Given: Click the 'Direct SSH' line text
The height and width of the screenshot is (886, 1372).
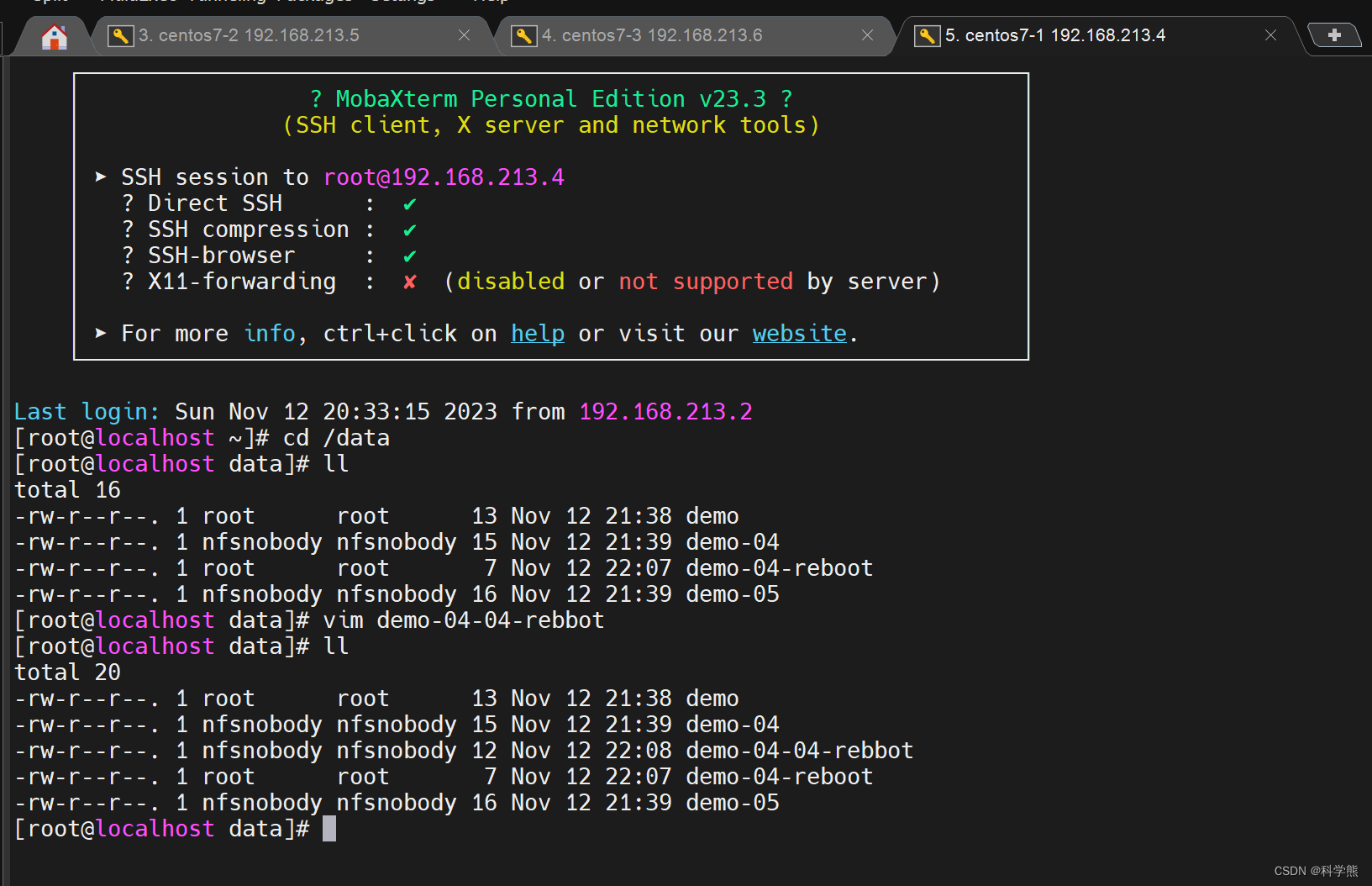Looking at the screenshot, I should (x=215, y=203).
